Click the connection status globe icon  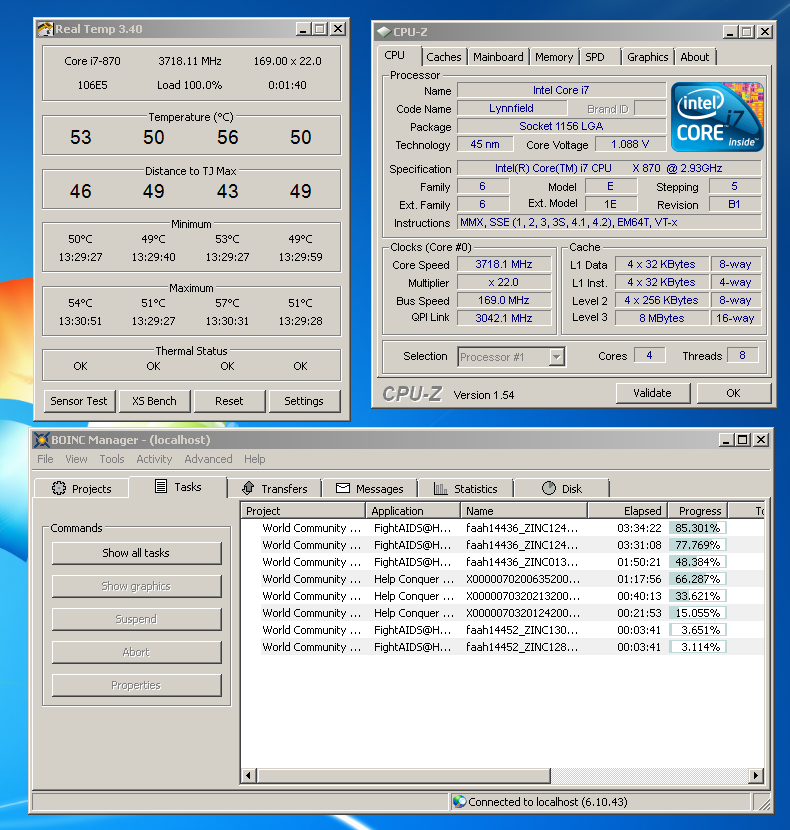pyautogui.click(x=459, y=801)
